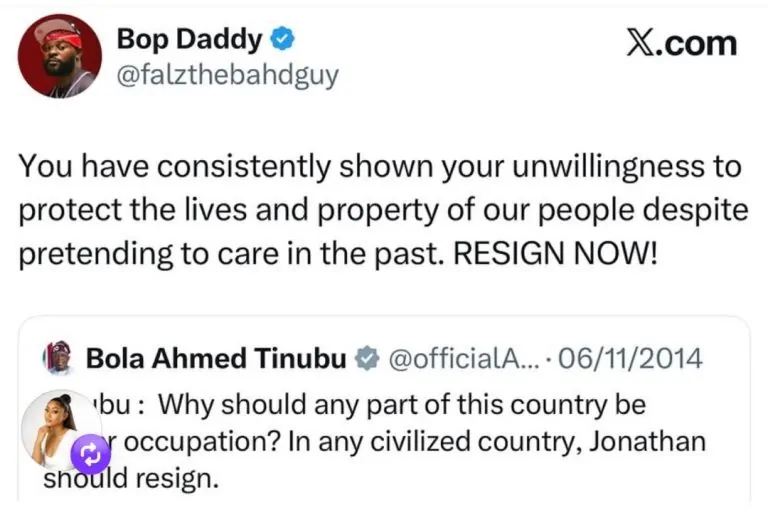Open Bola Ahmed Tinubu's small profile avatar
Image resolution: width=768 pixels, height=515 pixels.
click(x=55, y=357)
